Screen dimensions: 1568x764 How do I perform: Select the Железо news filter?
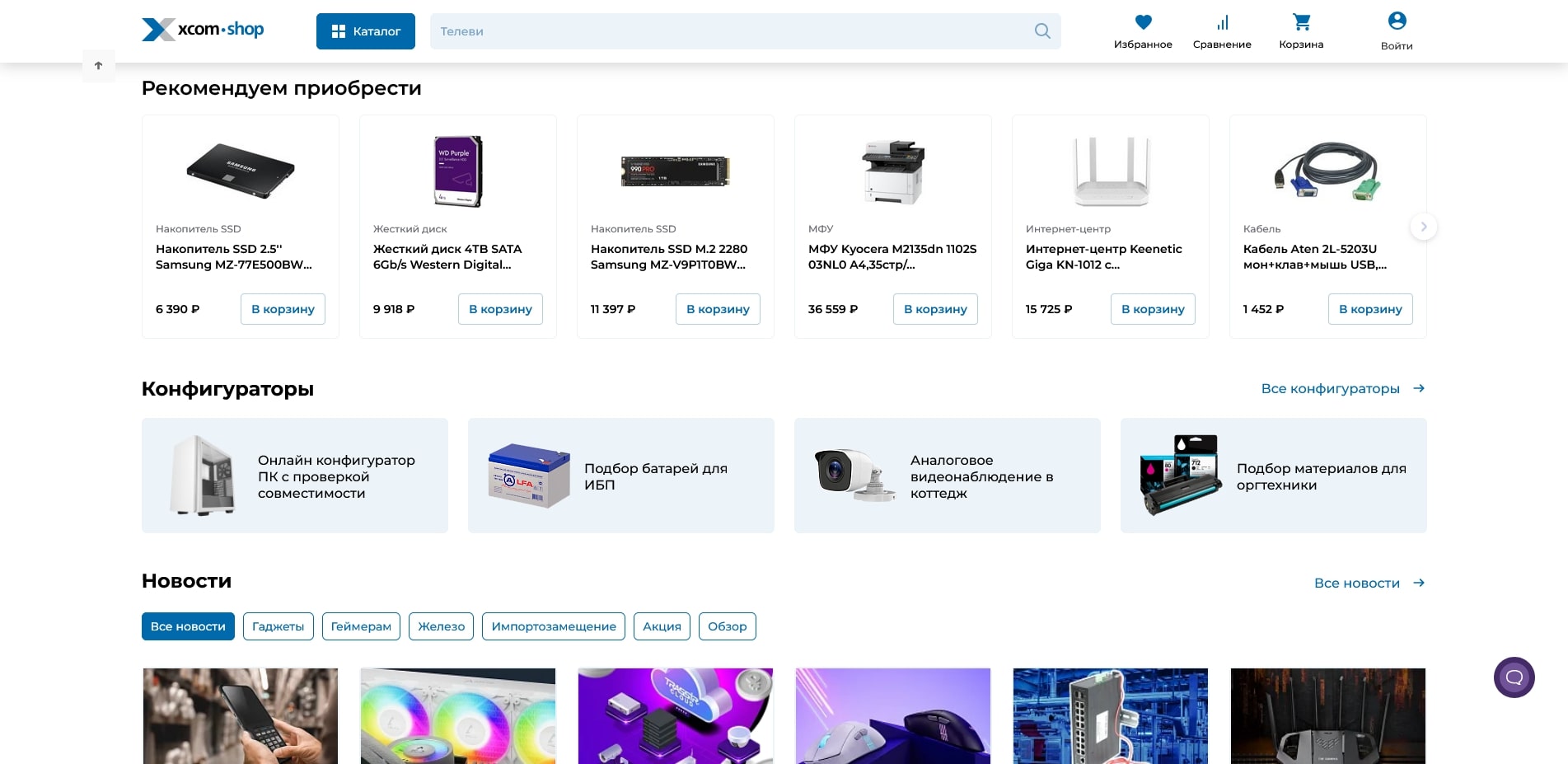(441, 626)
